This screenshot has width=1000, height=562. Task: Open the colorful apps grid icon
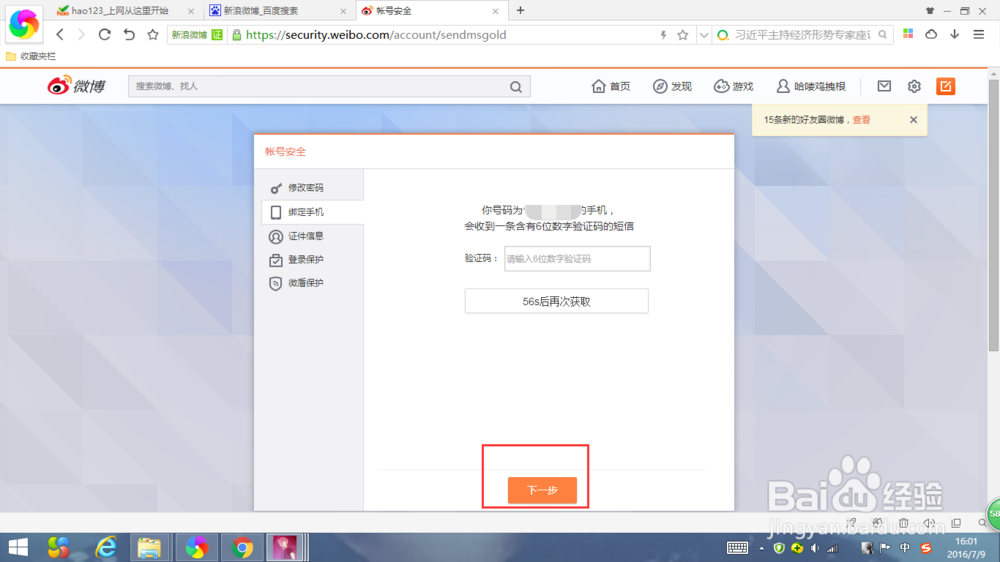tap(908, 34)
